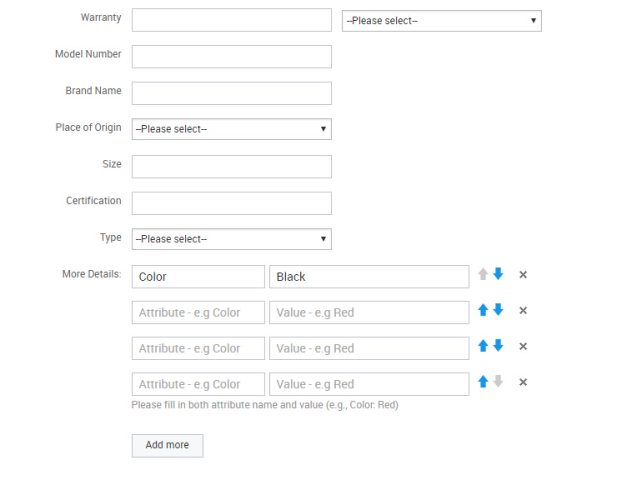Move third attribute row up
The height and width of the screenshot is (480, 637).
click(483, 346)
